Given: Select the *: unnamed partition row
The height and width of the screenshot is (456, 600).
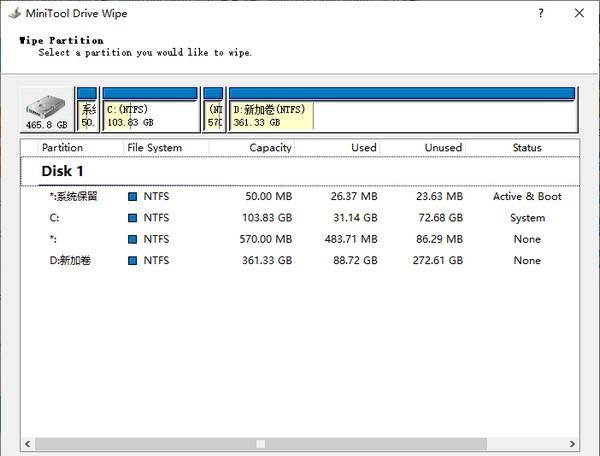Looking at the screenshot, I should 300,239.
